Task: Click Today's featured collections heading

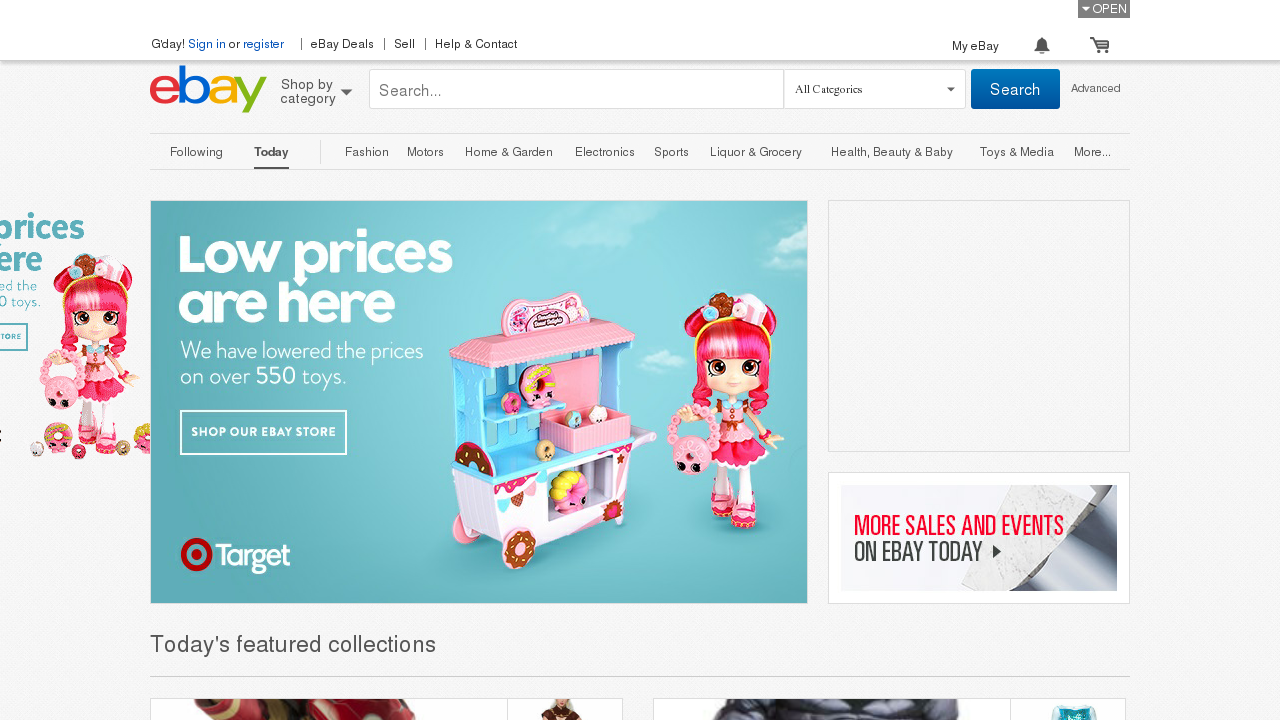Action: (293, 644)
